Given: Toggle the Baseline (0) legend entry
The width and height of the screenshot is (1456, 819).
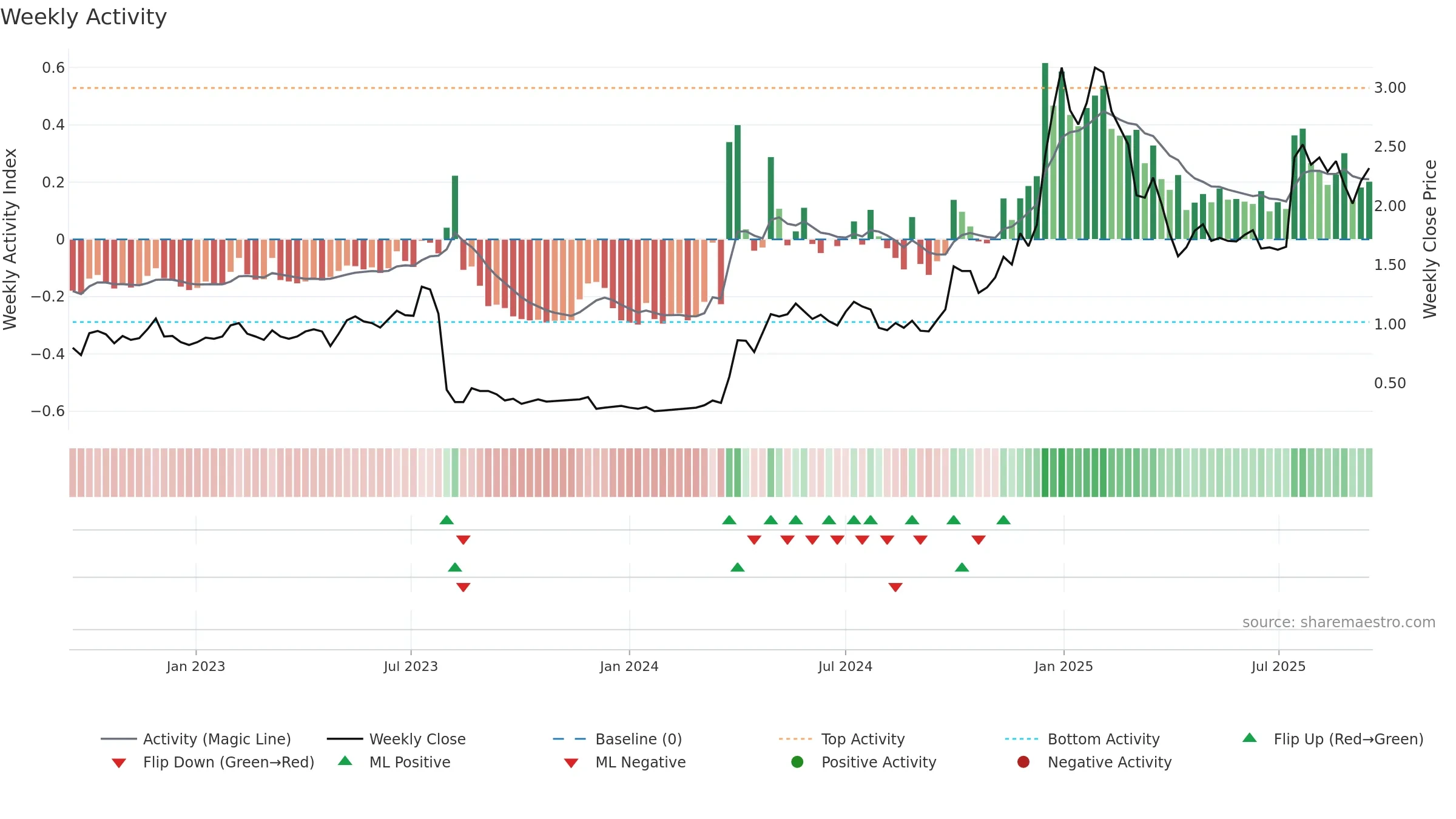Looking at the screenshot, I should (618, 739).
